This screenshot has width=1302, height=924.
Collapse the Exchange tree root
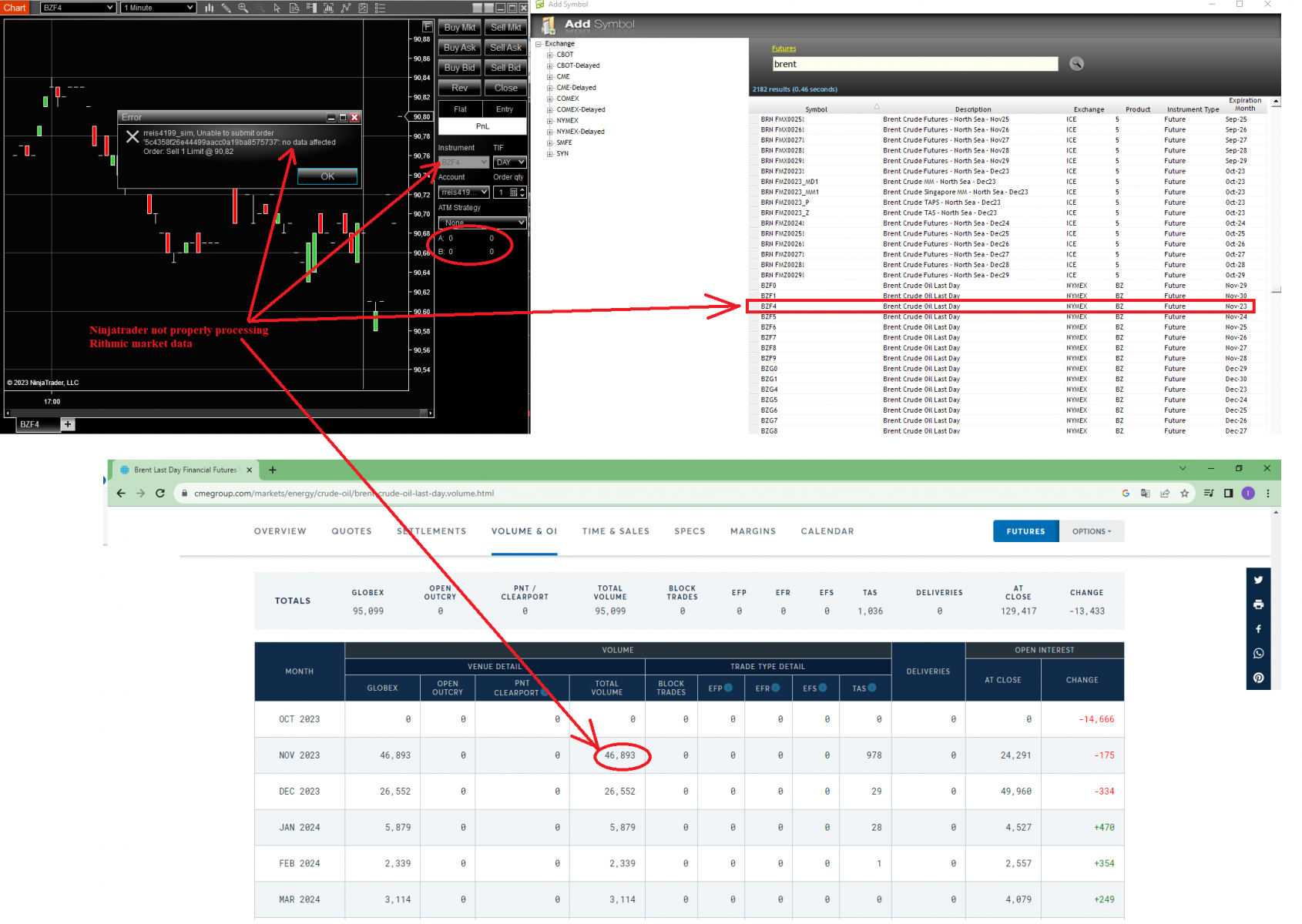[539, 44]
